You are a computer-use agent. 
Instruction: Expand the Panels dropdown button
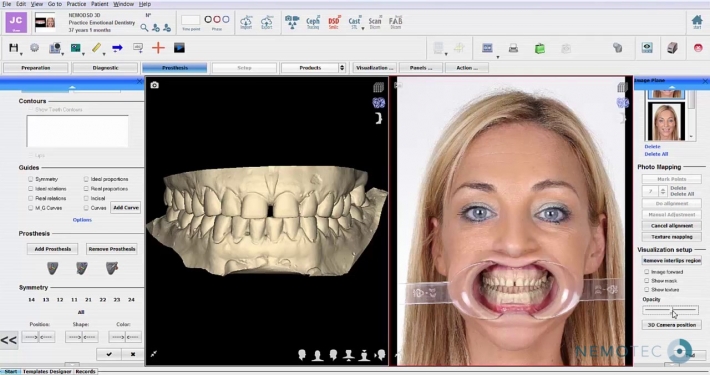421,68
